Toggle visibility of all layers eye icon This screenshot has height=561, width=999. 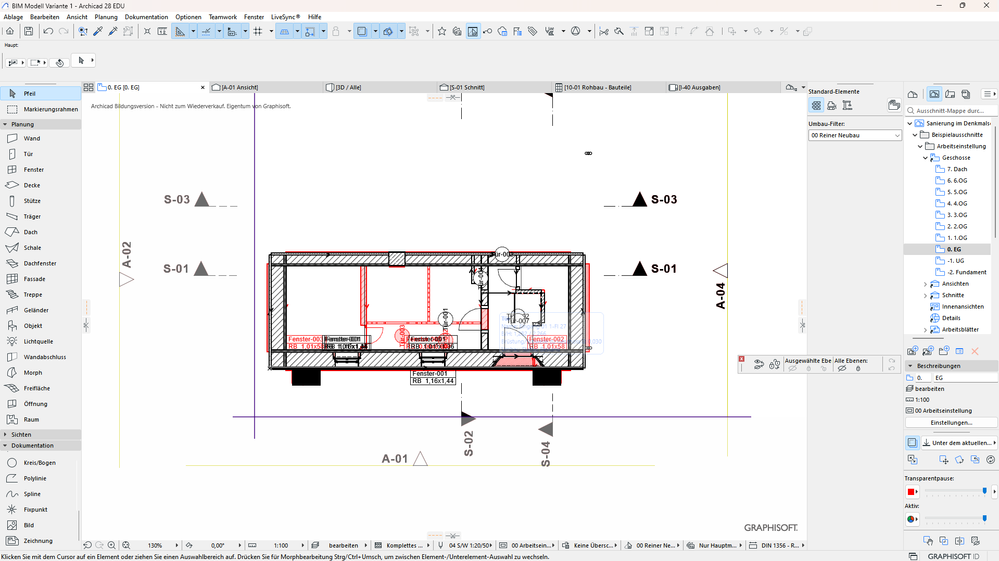tap(842, 369)
